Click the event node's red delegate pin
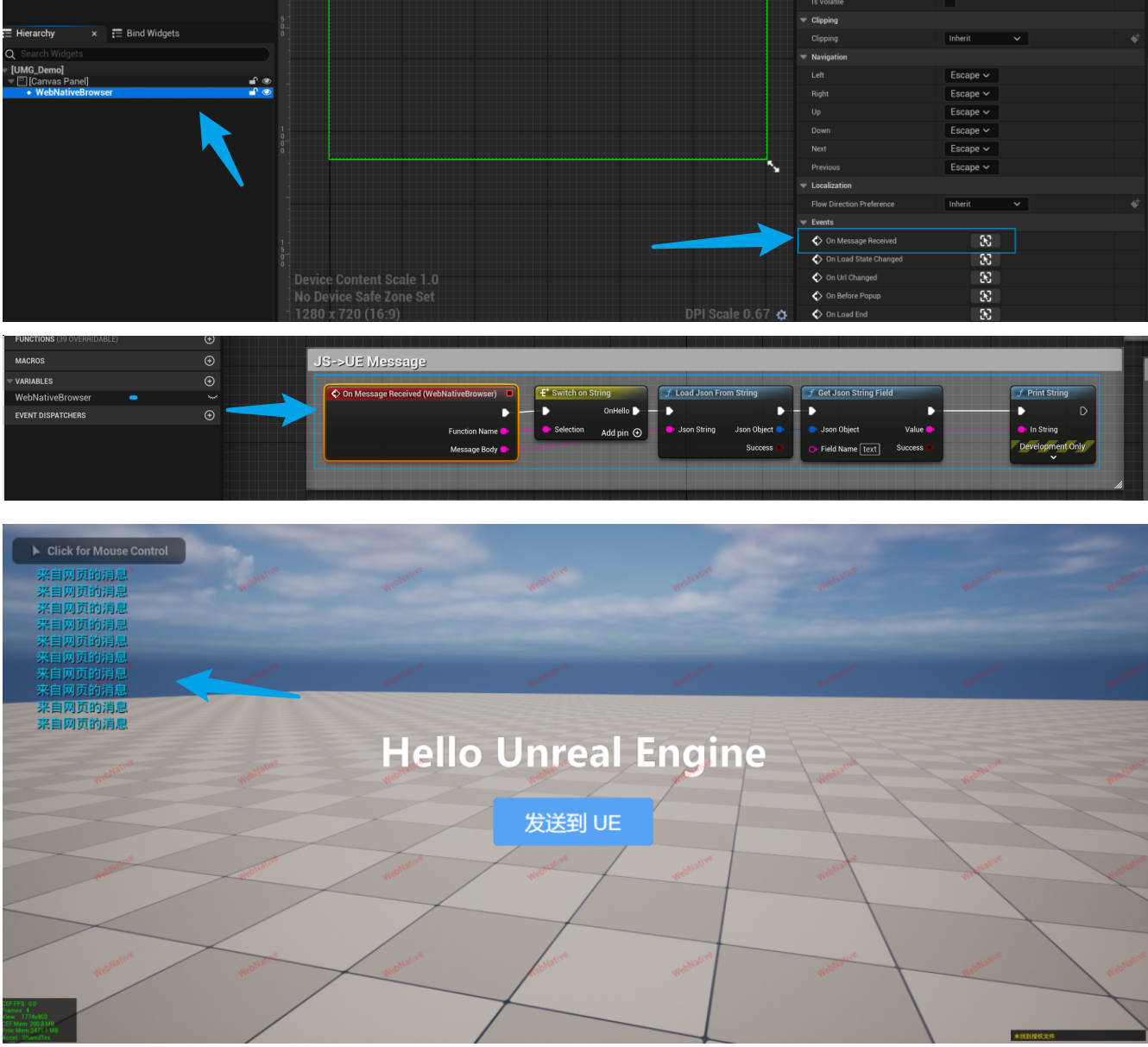1148x1047 pixels. click(509, 394)
